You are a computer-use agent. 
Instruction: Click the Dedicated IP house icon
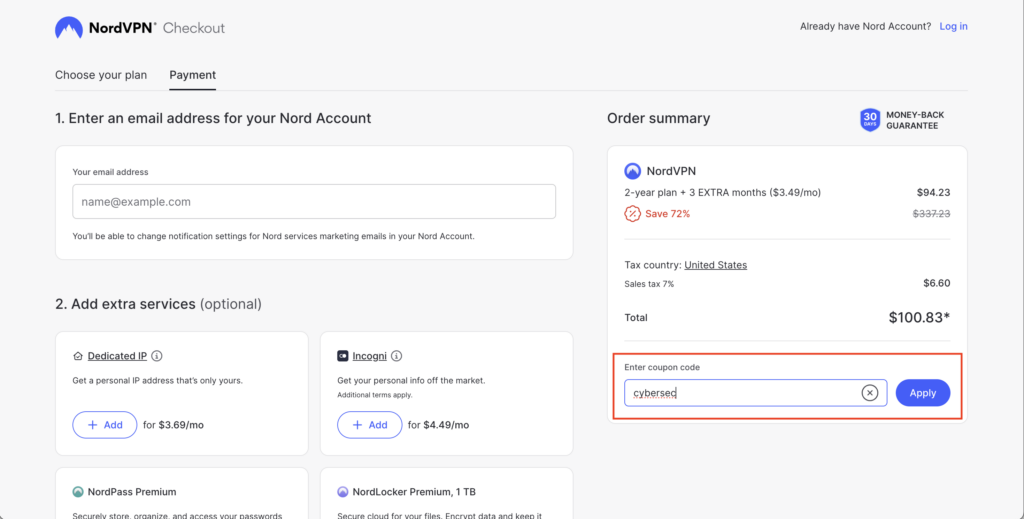[x=78, y=356]
